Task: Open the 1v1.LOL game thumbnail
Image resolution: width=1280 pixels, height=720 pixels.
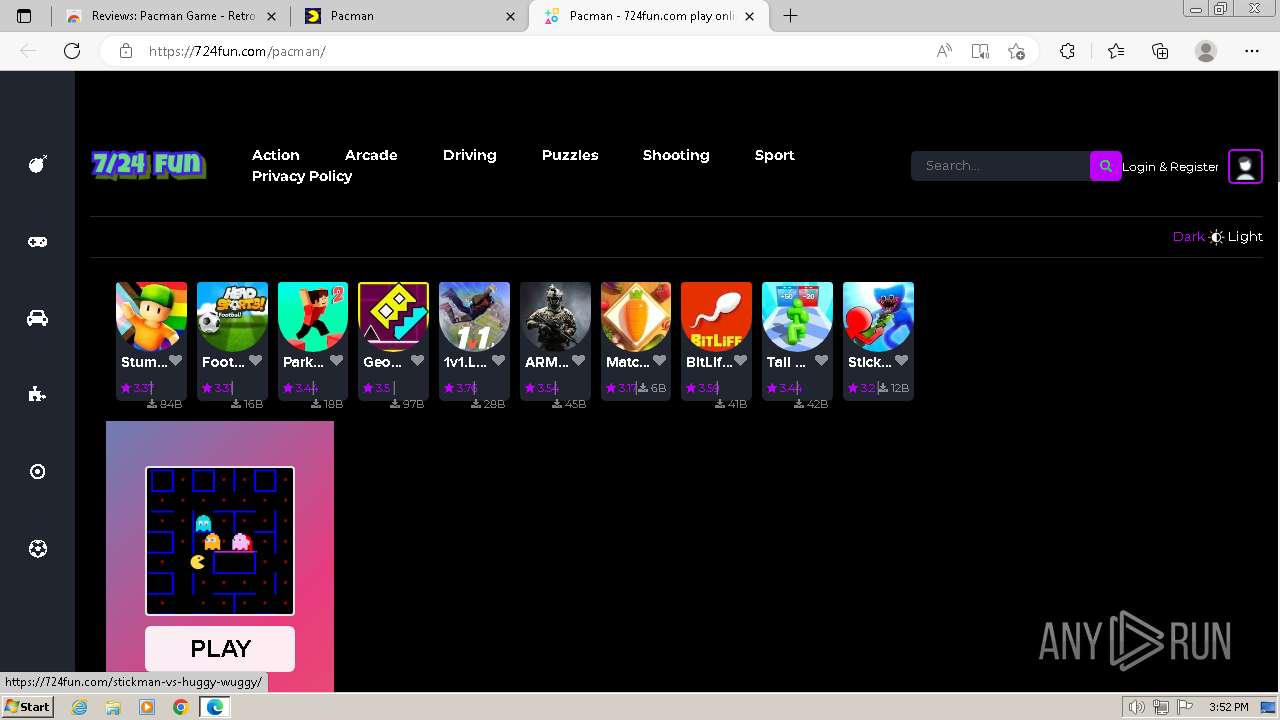Action: click(475, 317)
